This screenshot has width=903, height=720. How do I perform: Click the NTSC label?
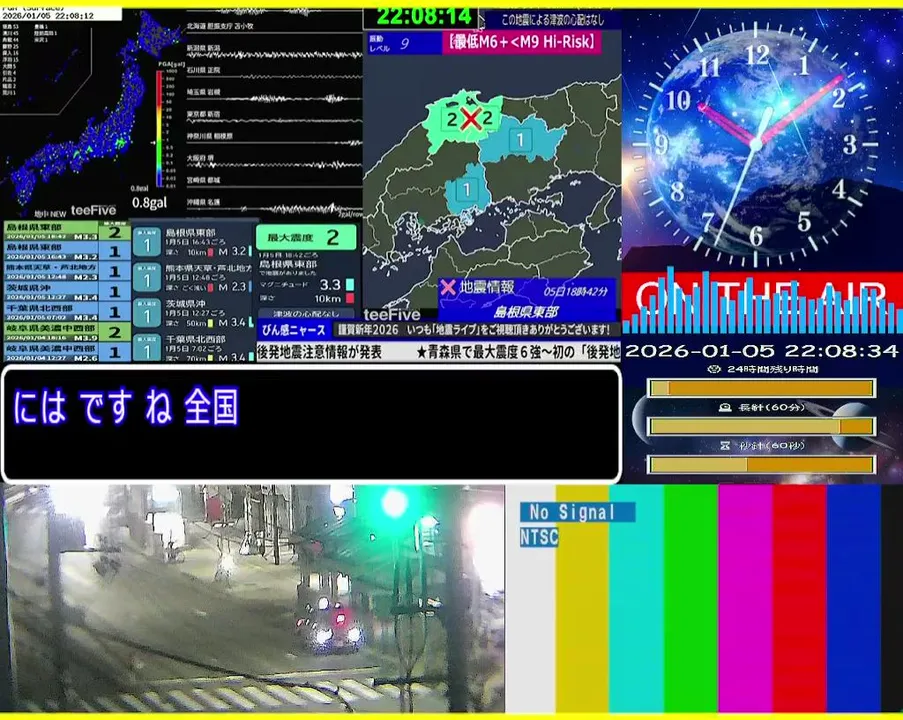coord(539,537)
